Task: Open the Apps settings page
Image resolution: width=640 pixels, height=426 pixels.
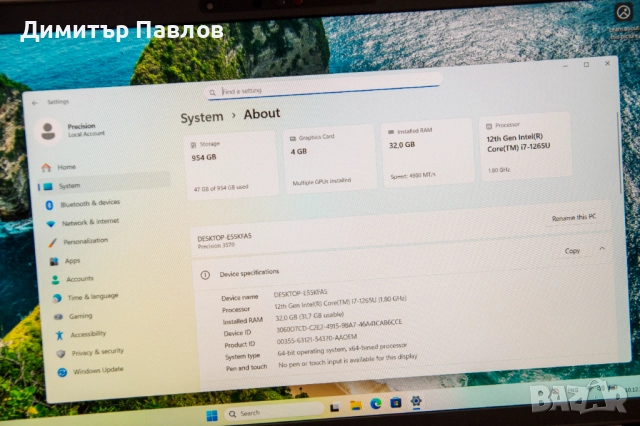Action: click(x=65, y=261)
